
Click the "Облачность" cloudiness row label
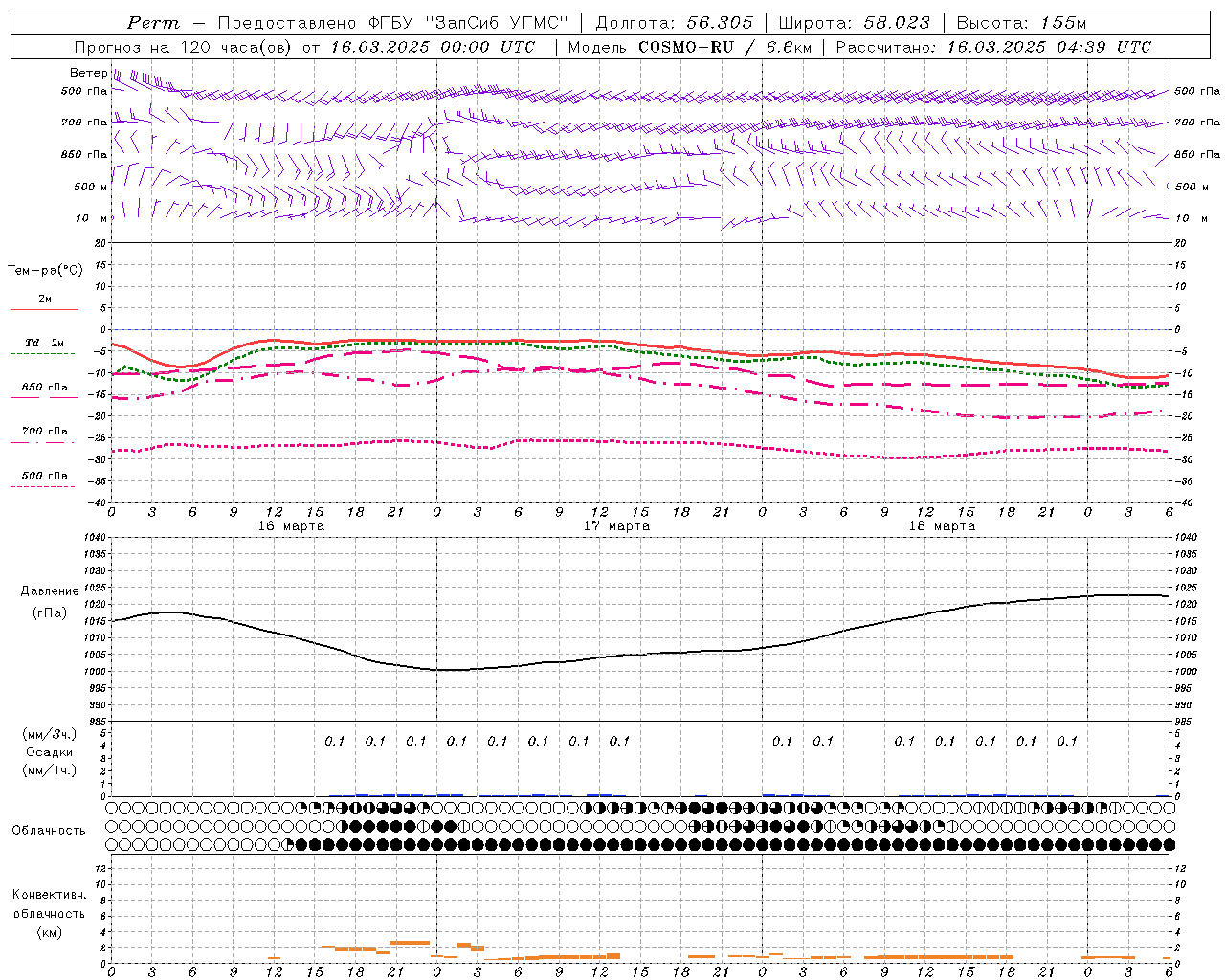(x=49, y=831)
